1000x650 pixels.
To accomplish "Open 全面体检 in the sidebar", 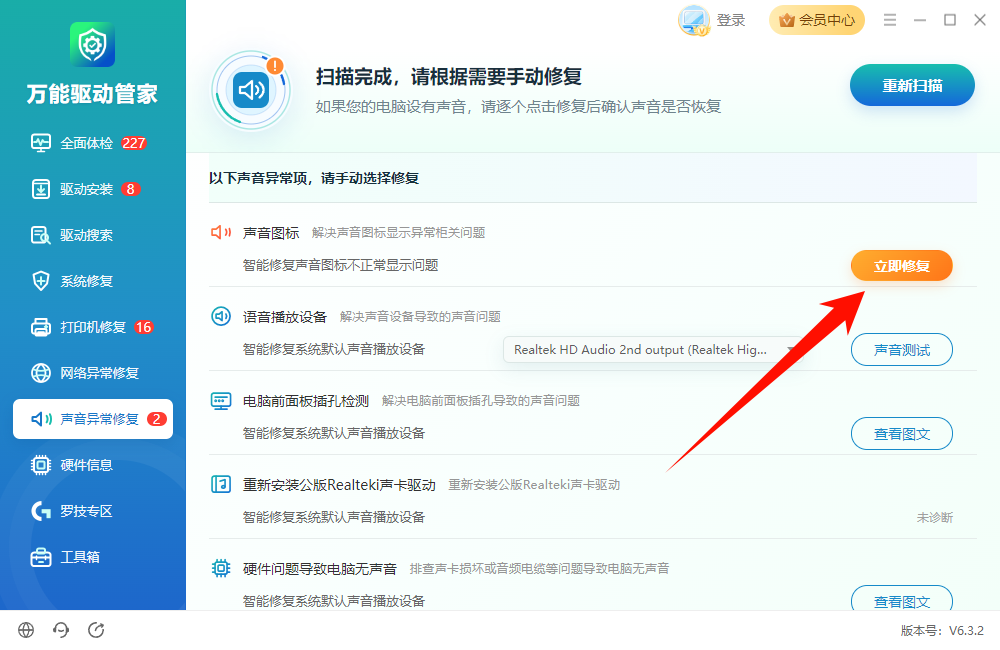I will click(x=88, y=143).
